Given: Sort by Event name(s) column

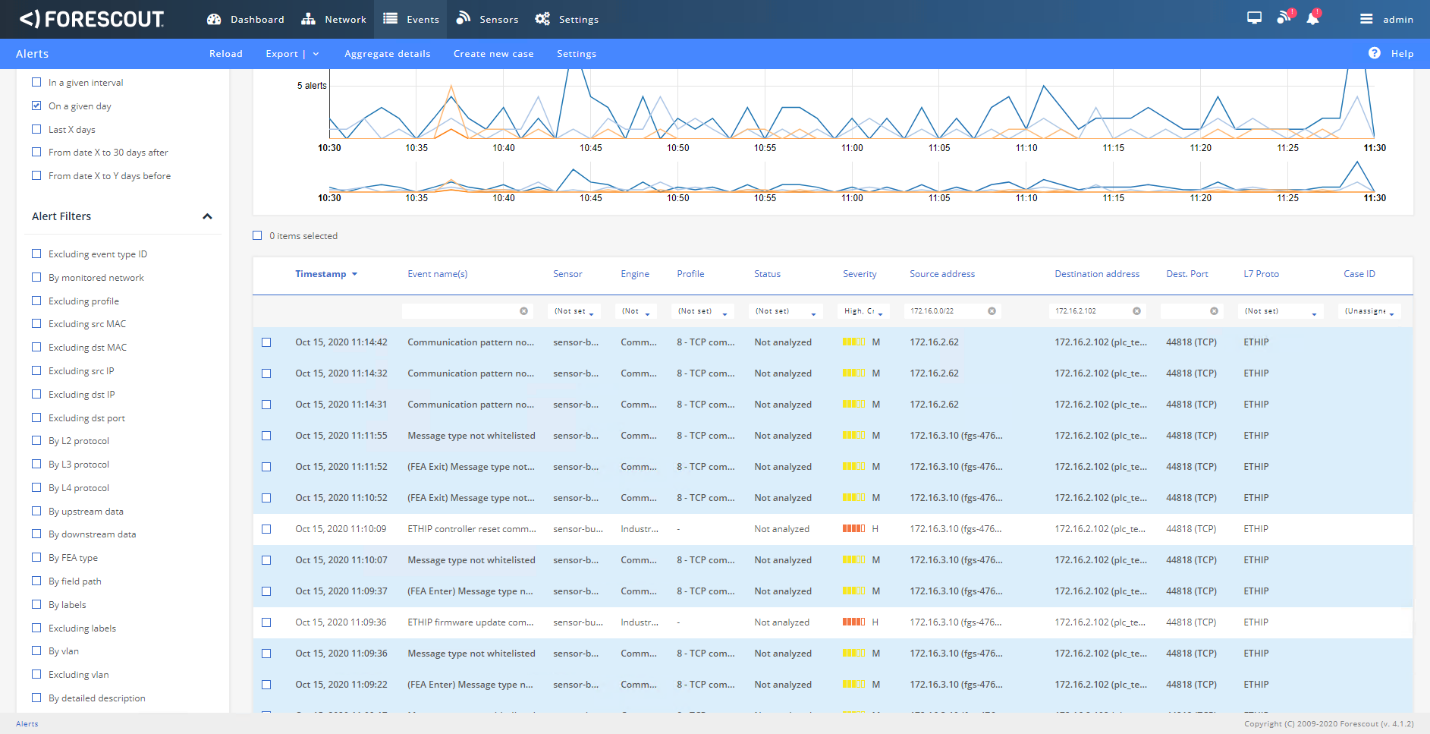Looking at the screenshot, I should click(x=438, y=274).
